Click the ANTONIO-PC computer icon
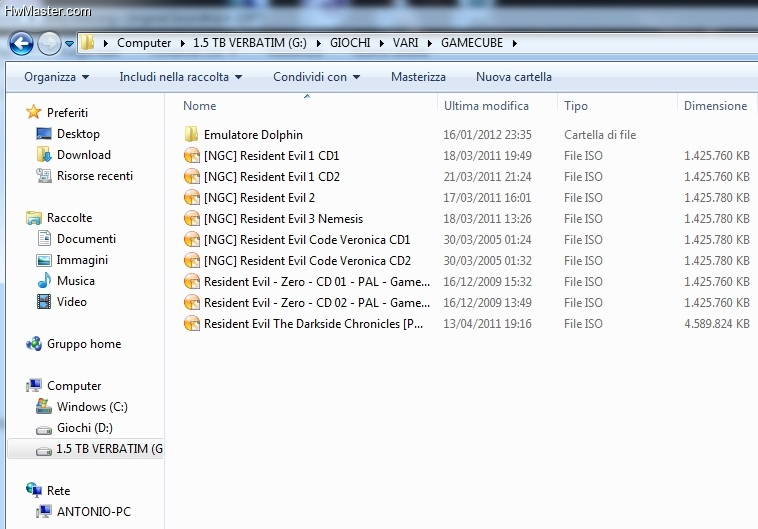758x529 pixels. [x=44, y=511]
